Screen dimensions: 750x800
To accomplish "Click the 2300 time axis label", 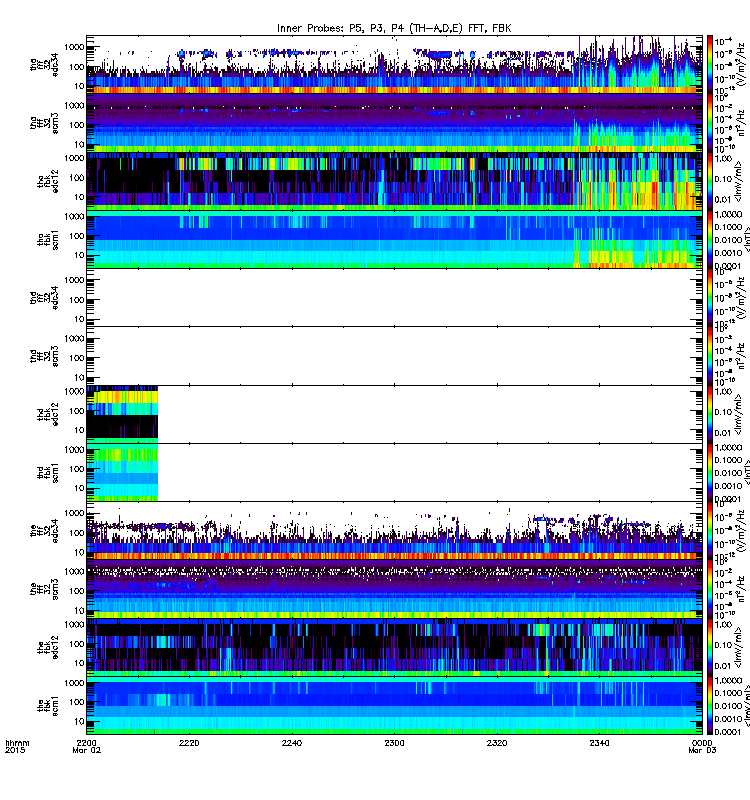I will pos(394,743).
